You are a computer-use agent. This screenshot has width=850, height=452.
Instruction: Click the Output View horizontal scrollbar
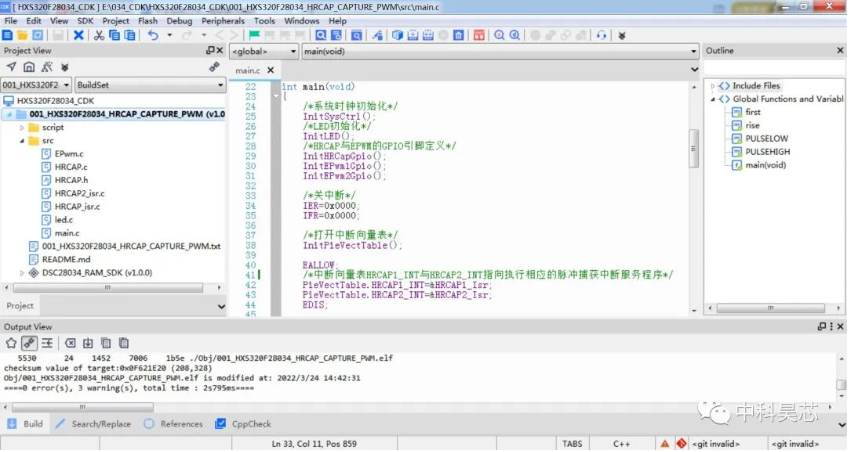(x=82, y=407)
